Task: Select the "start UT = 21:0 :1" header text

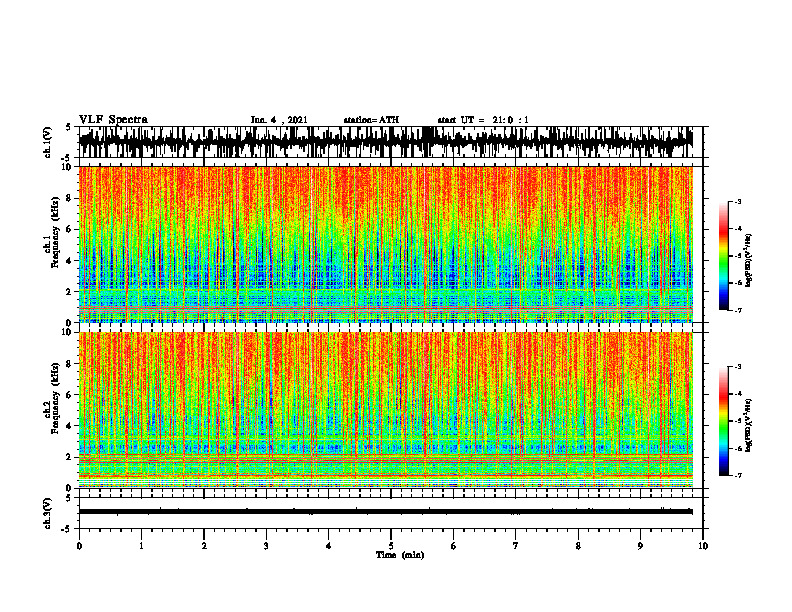Action: pyautogui.click(x=483, y=120)
